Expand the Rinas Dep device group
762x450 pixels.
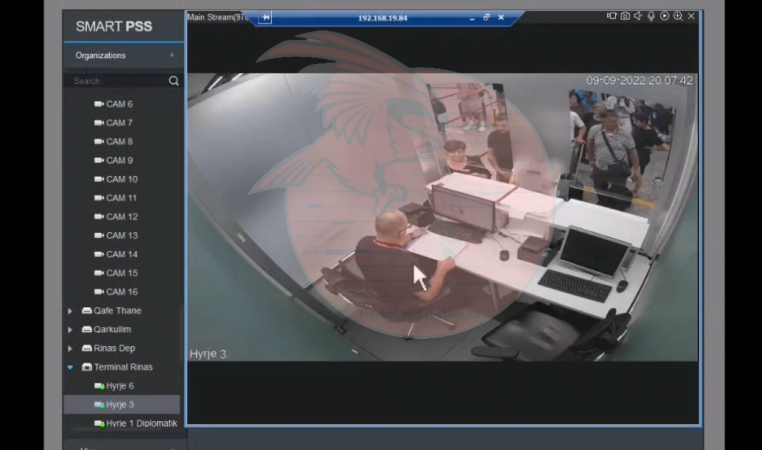pos(70,349)
